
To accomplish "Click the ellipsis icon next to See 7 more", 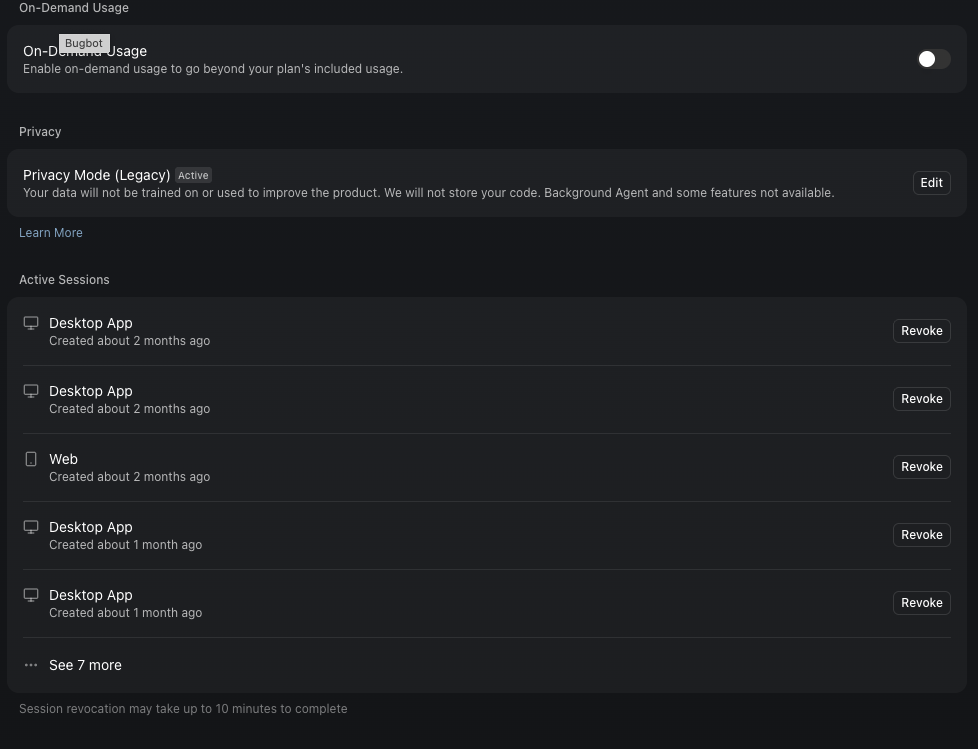I will (31, 665).
